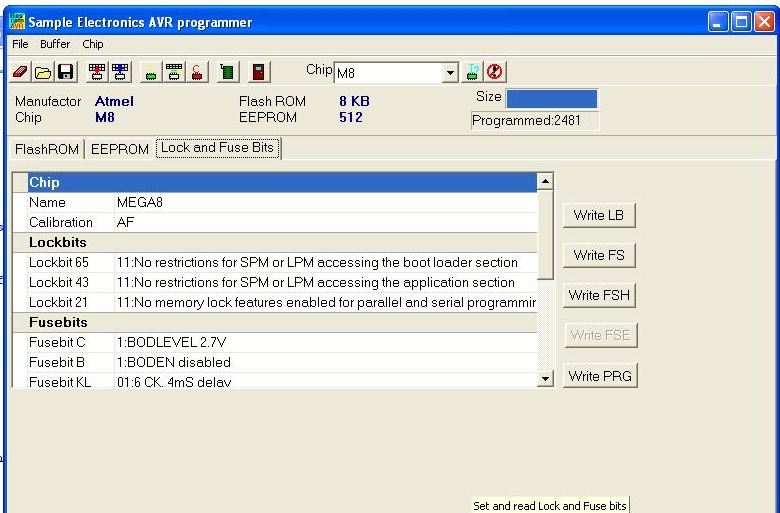Click the floppy disk save icon
Image resolution: width=780 pixels, height=513 pixels.
point(65,72)
